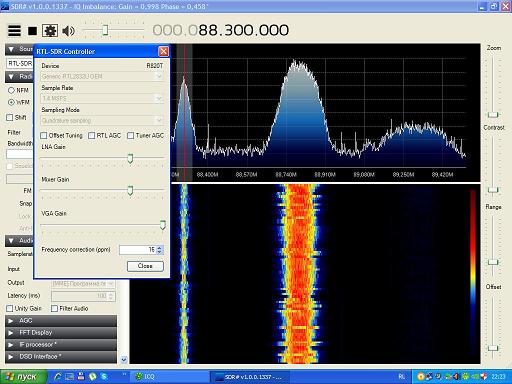This screenshot has width=512, height=384.
Task: Check the Filter Audio checkbox
Action: 54,309
